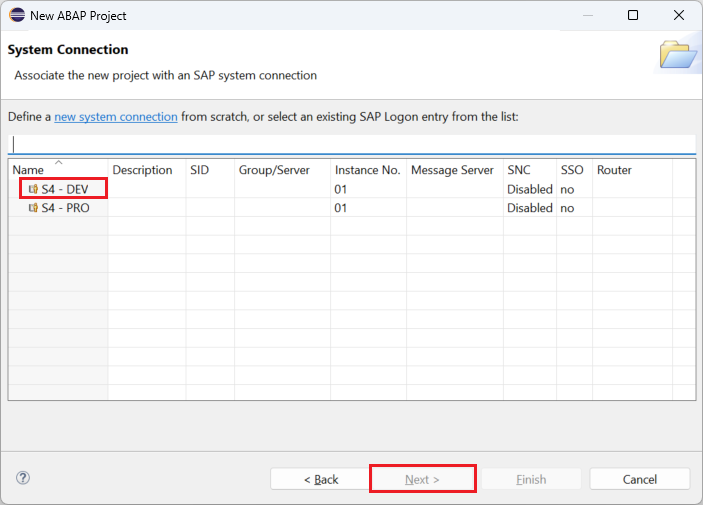Cancel the New ABAP Project wizard
The width and height of the screenshot is (703, 505).
click(639, 479)
